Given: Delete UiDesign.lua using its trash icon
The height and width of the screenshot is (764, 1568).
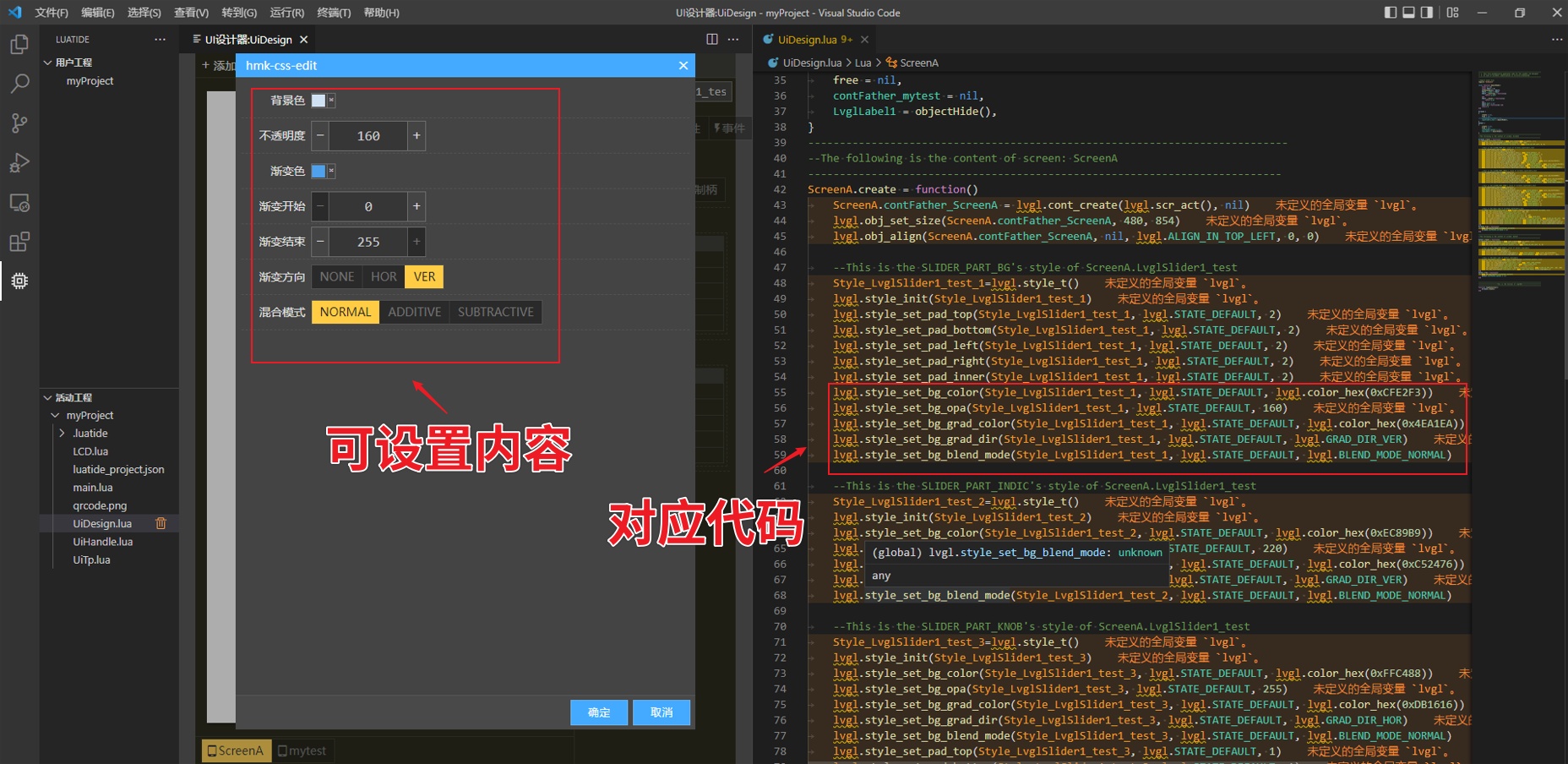Looking at the screenshot, I should pos(161,523).
